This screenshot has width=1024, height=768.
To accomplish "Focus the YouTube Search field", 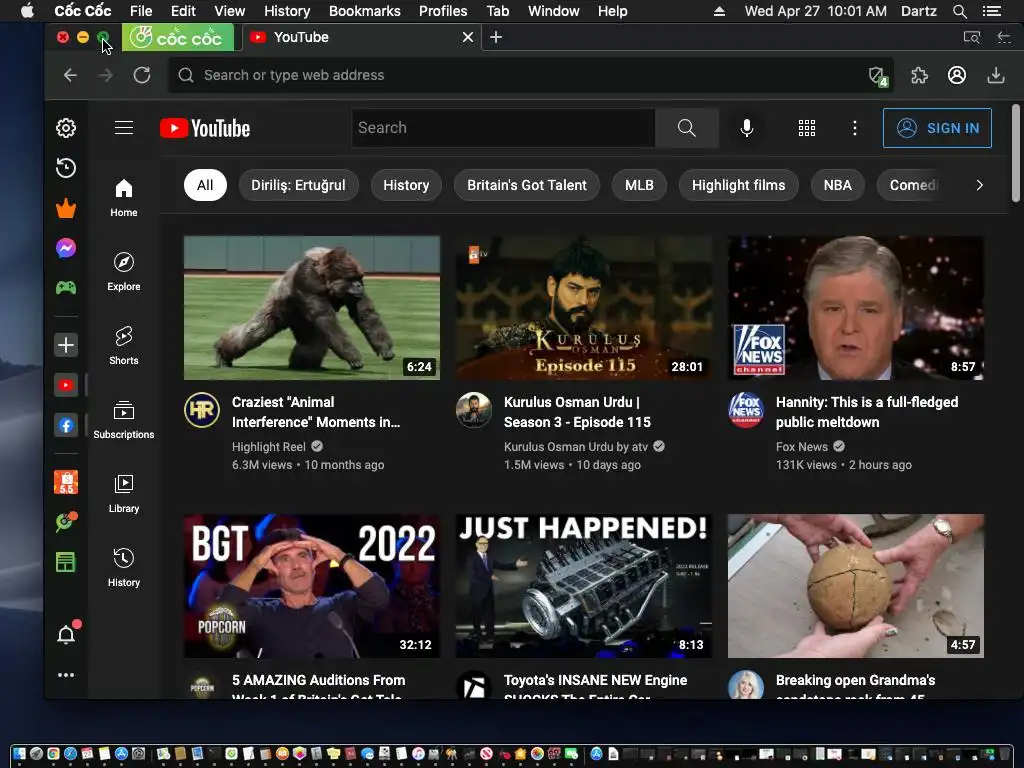I will (x=504, y=128).
